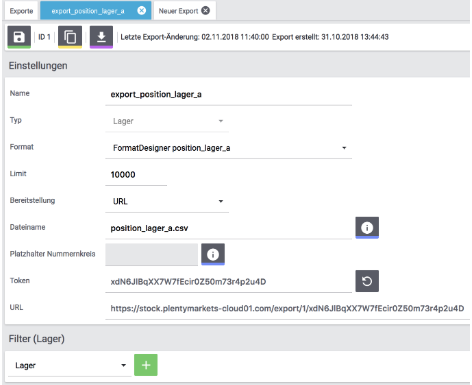
Task: Close the Neuer Export tab
Action: tap(206, 11)
